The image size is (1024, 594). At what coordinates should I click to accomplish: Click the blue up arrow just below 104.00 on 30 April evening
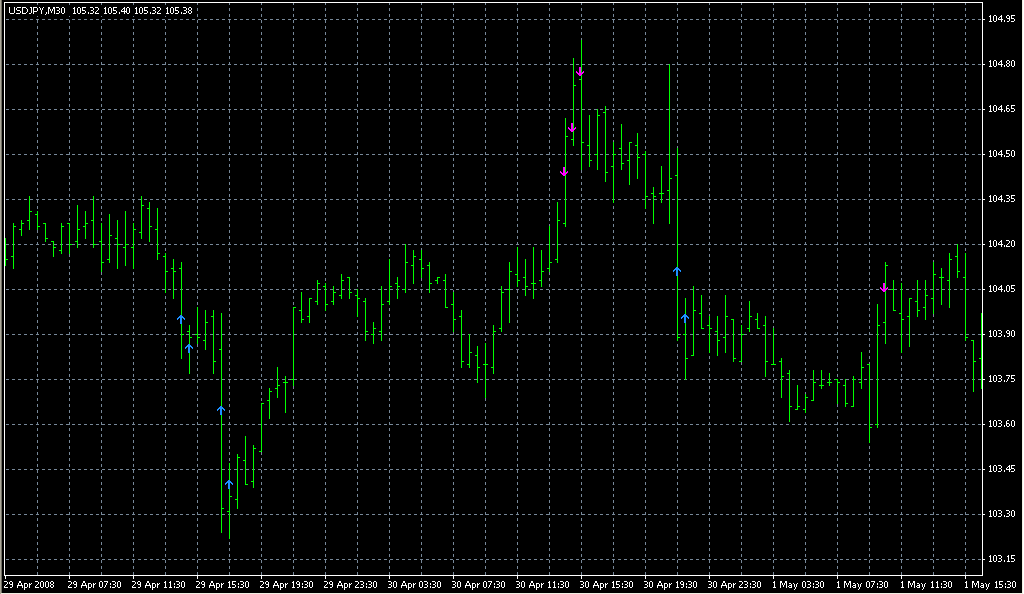685,317
